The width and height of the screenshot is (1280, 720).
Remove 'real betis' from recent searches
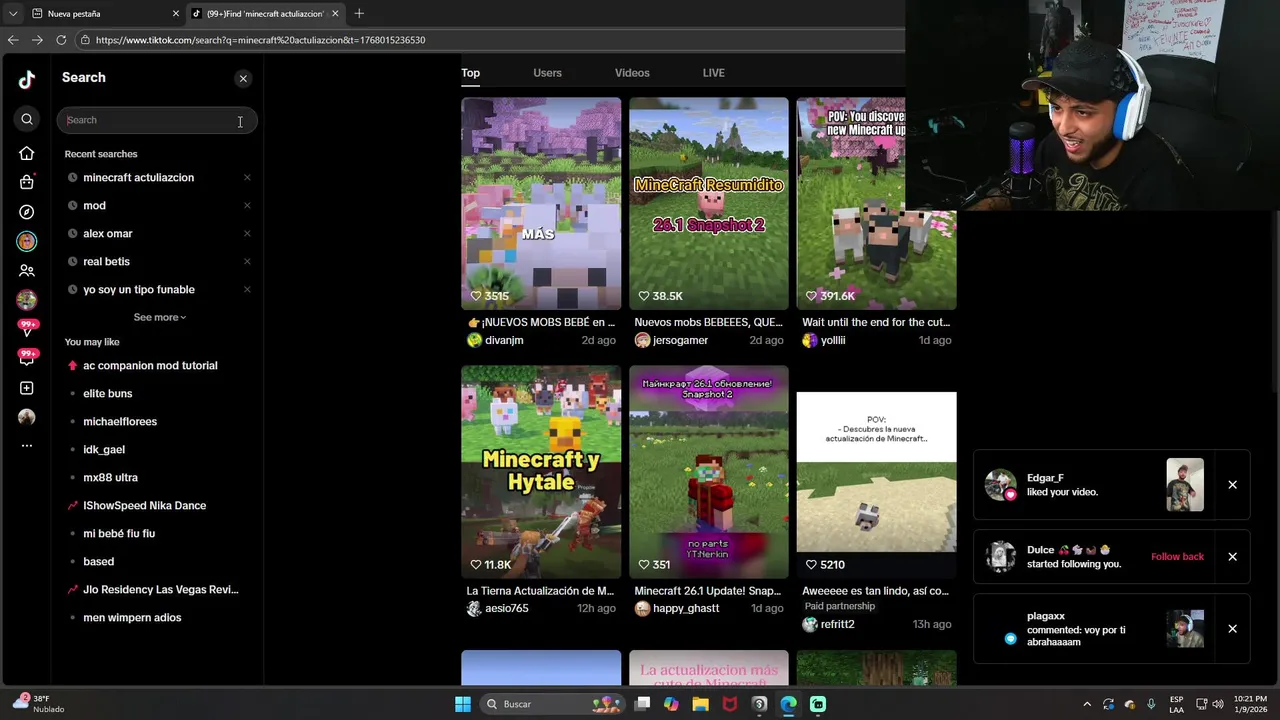247,262
